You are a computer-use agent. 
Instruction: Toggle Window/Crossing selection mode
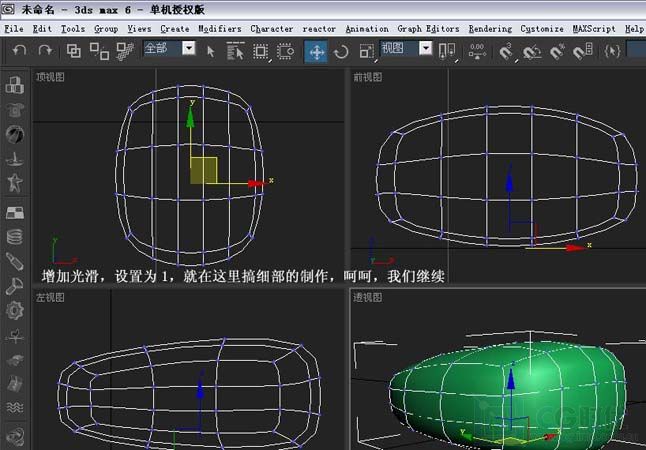[x=286, y=52]
